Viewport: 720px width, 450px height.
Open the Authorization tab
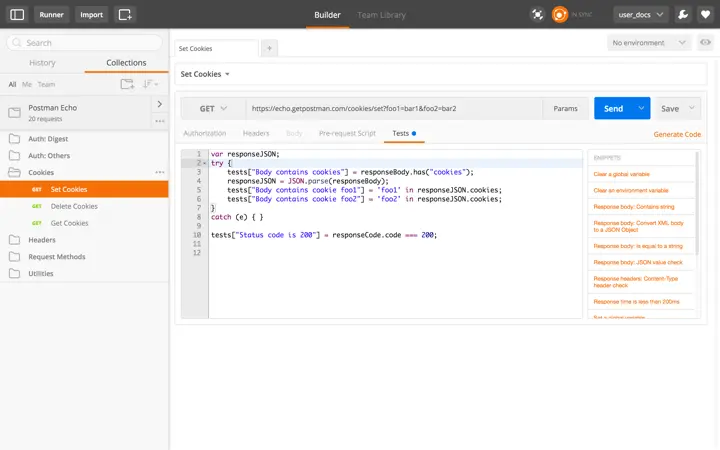point(204,133)
